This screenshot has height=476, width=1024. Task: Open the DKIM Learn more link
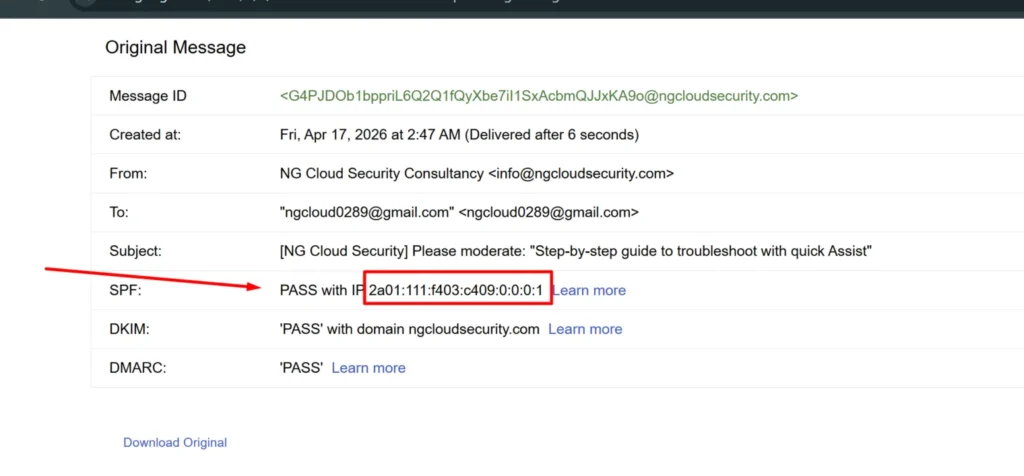point(585,329)
